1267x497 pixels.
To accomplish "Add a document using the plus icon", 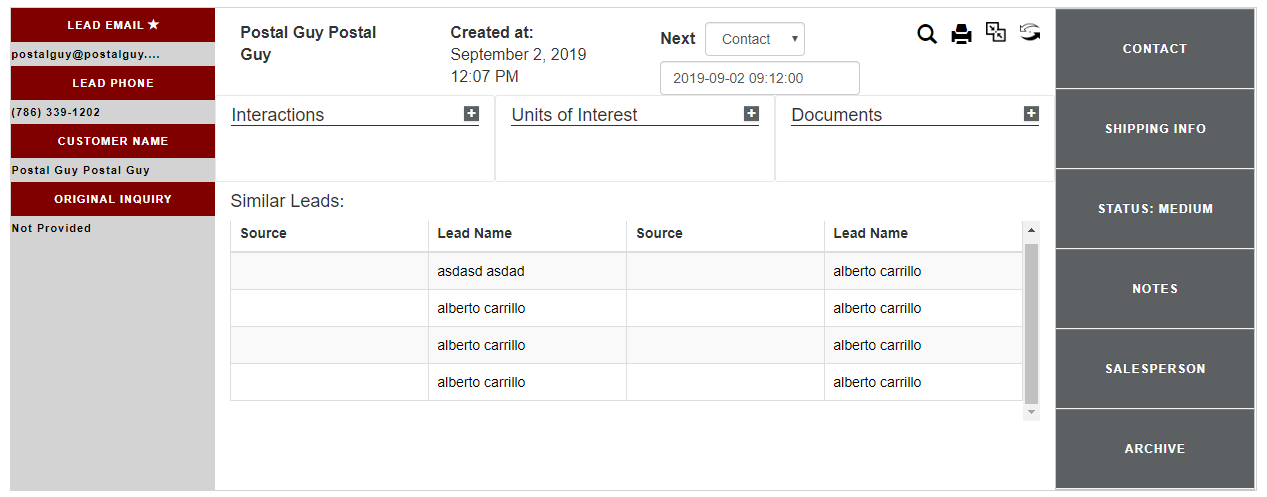I will pos(1031,114).
